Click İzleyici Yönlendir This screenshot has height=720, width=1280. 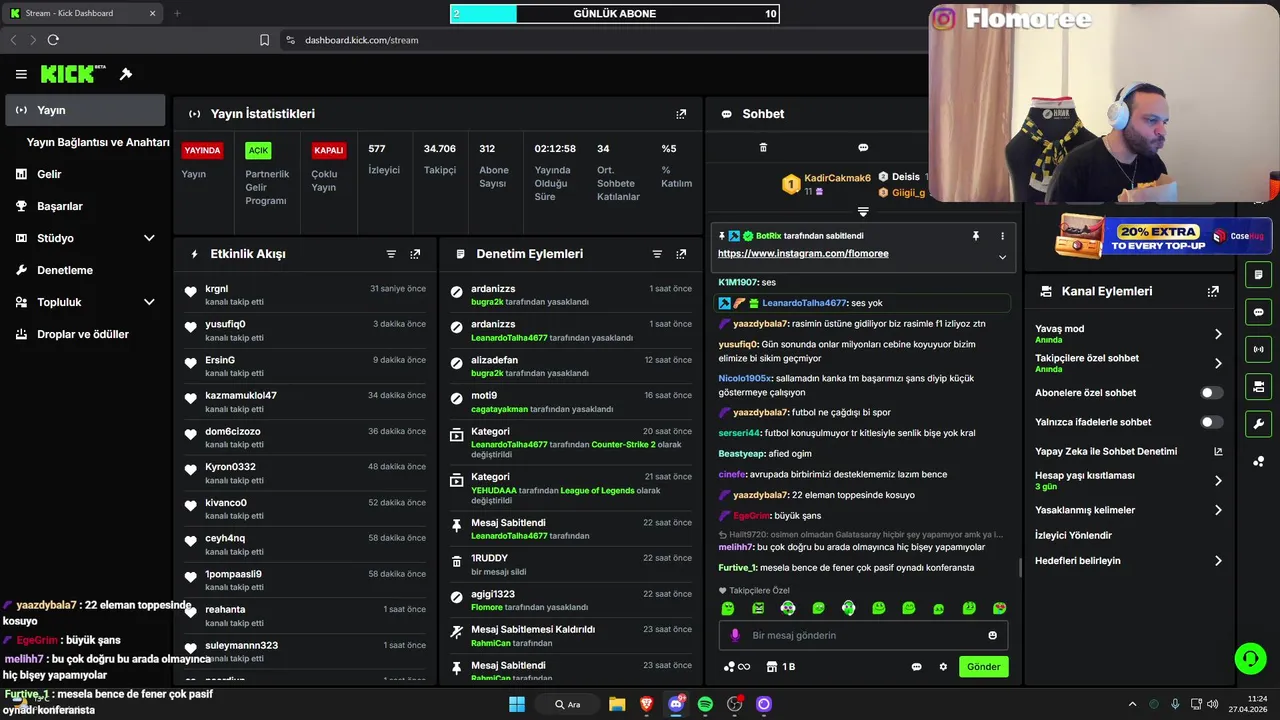pyautogui.click(x=1073, y=536)
